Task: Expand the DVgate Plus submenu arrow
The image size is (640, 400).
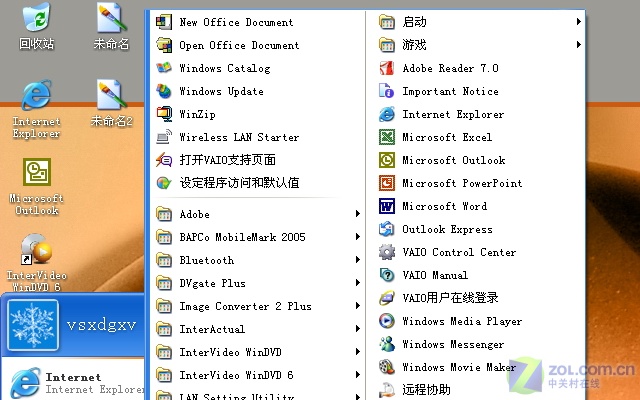Action: pyautogui.click(x=358, y=282)
